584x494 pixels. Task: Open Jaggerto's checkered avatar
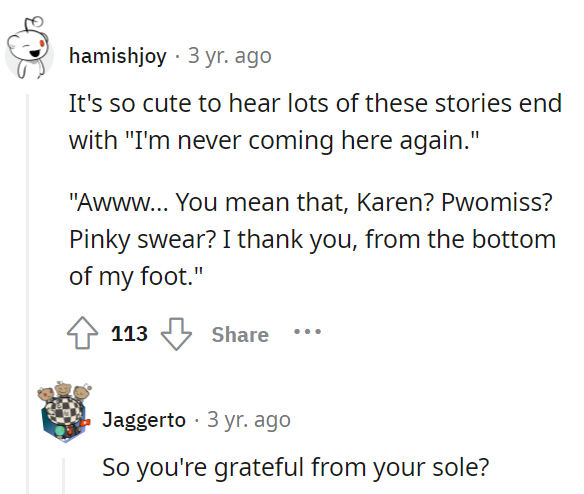(64, 412)
